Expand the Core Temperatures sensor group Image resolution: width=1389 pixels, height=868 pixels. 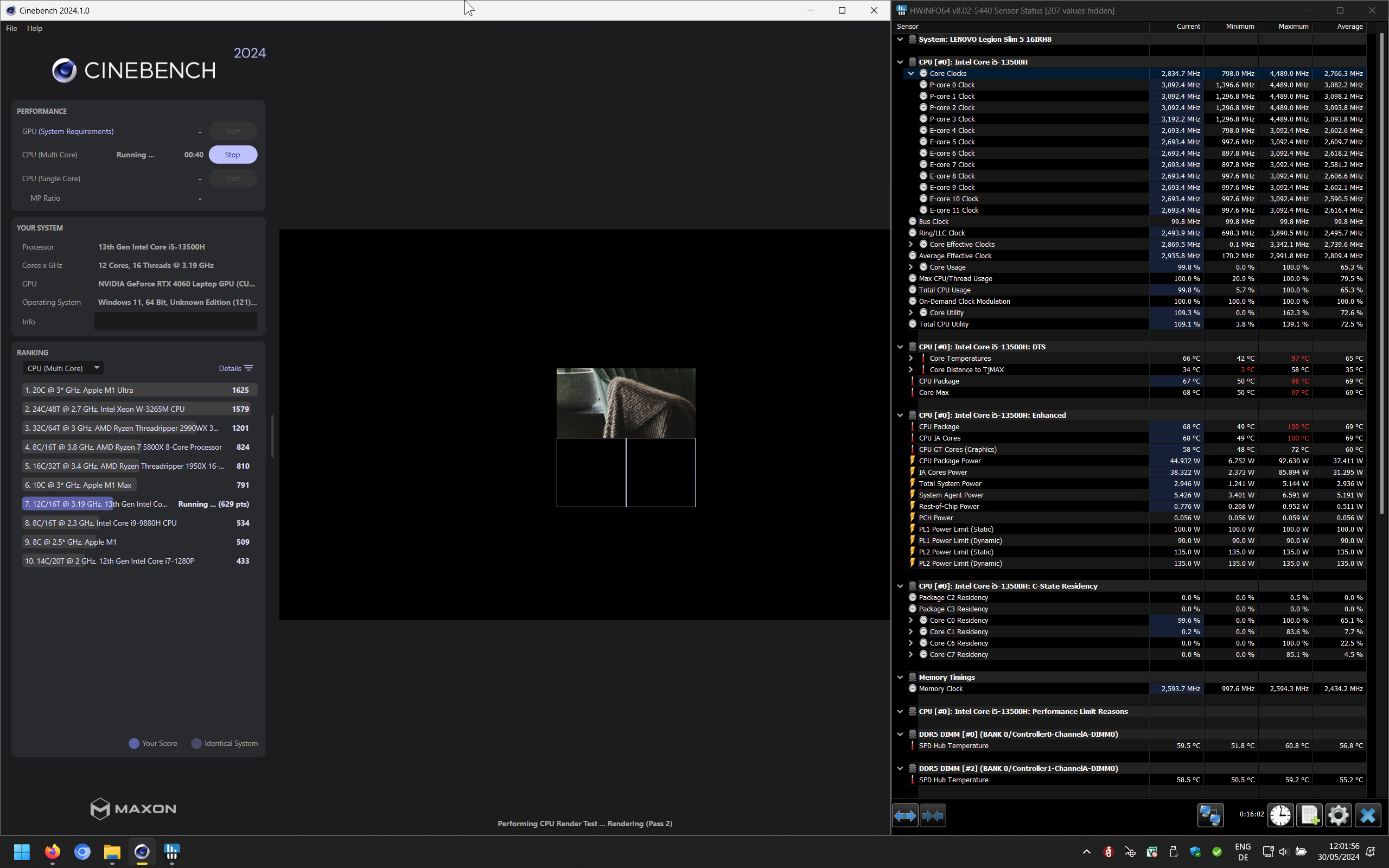coord(911,358)
